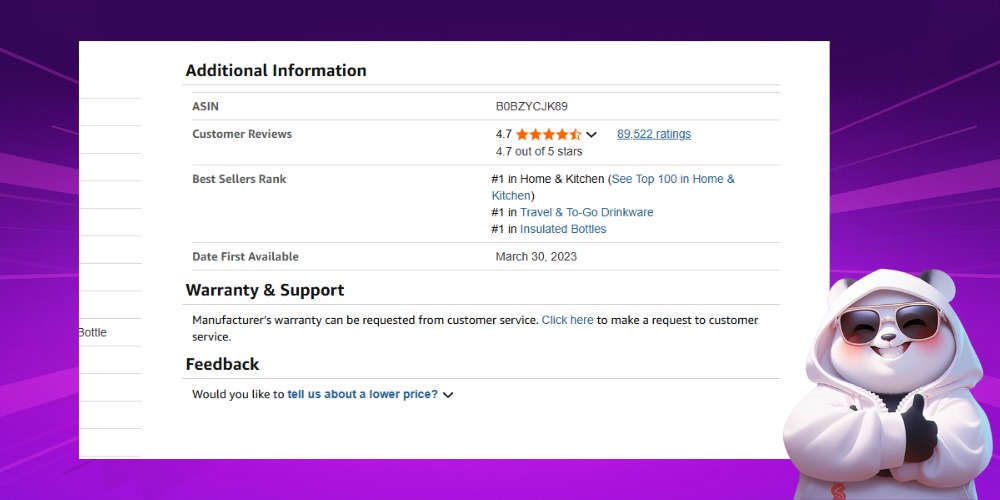
Task: Click the Additional Information heading
Action: point(276,70)
